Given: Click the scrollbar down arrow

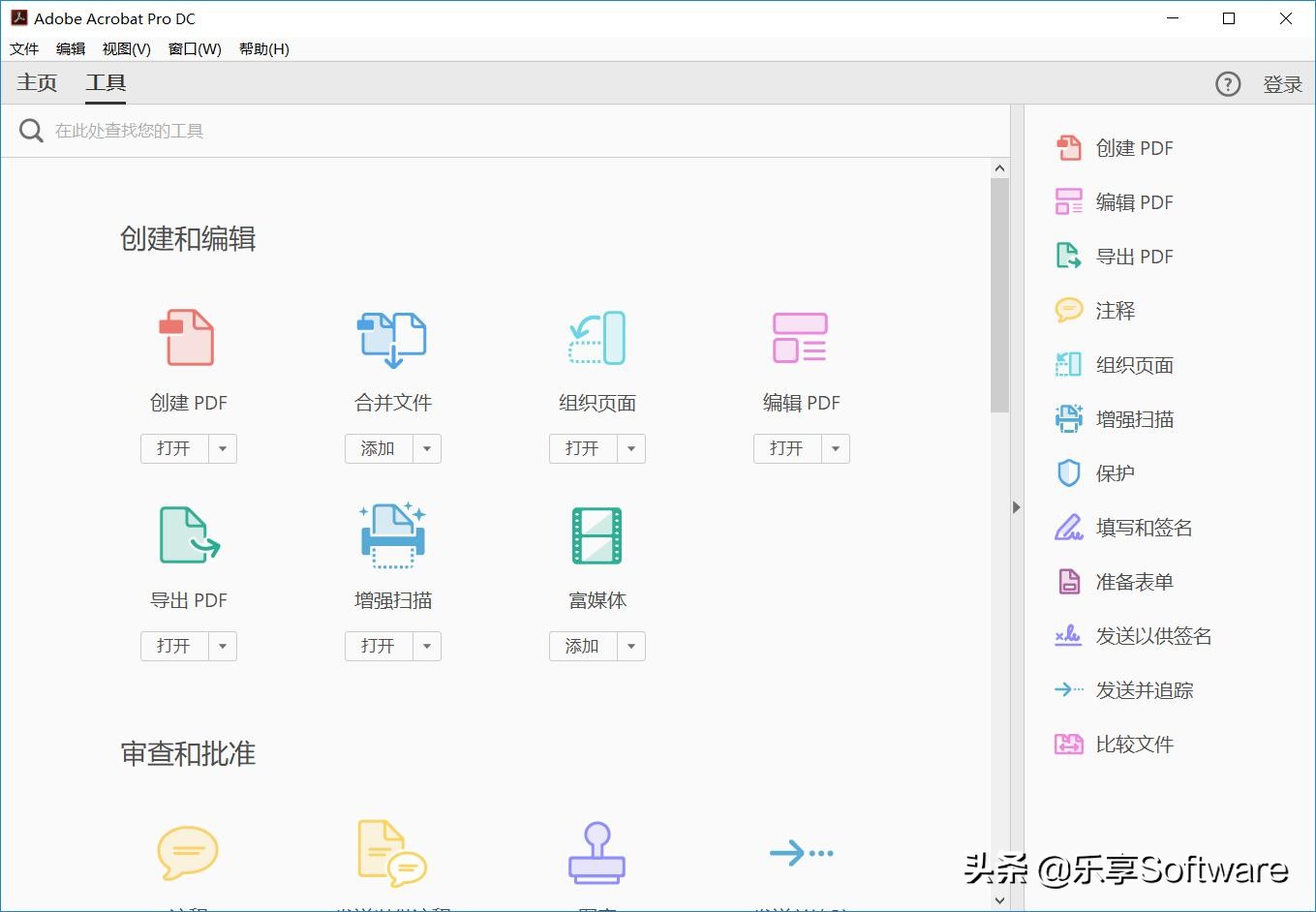Looking at the screenshot, I should coord(999,899).
